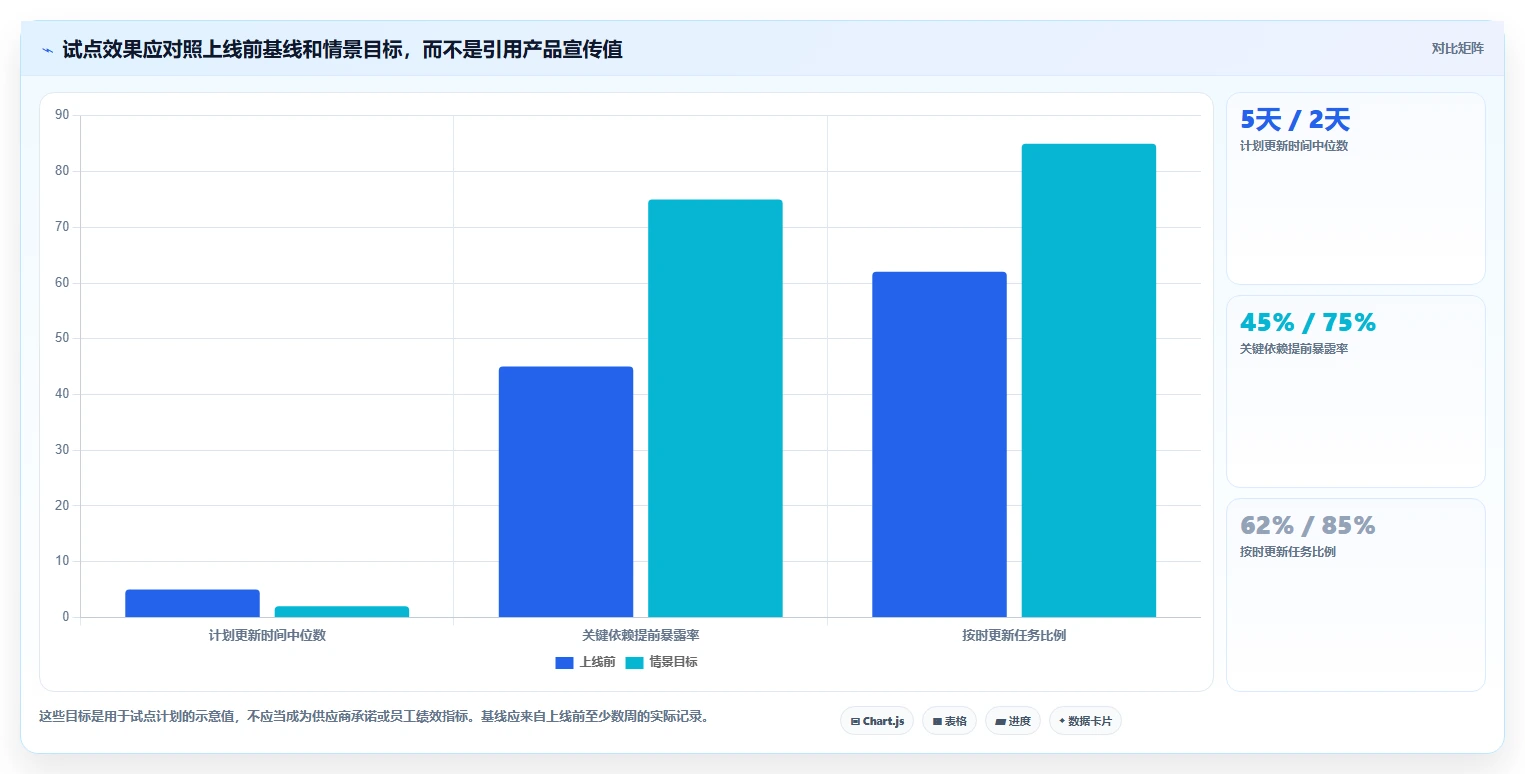Viewport: 1525px width, 774px height.
Task: Click the star icon in 数据卡片 chip
Action: (1062, 721)
